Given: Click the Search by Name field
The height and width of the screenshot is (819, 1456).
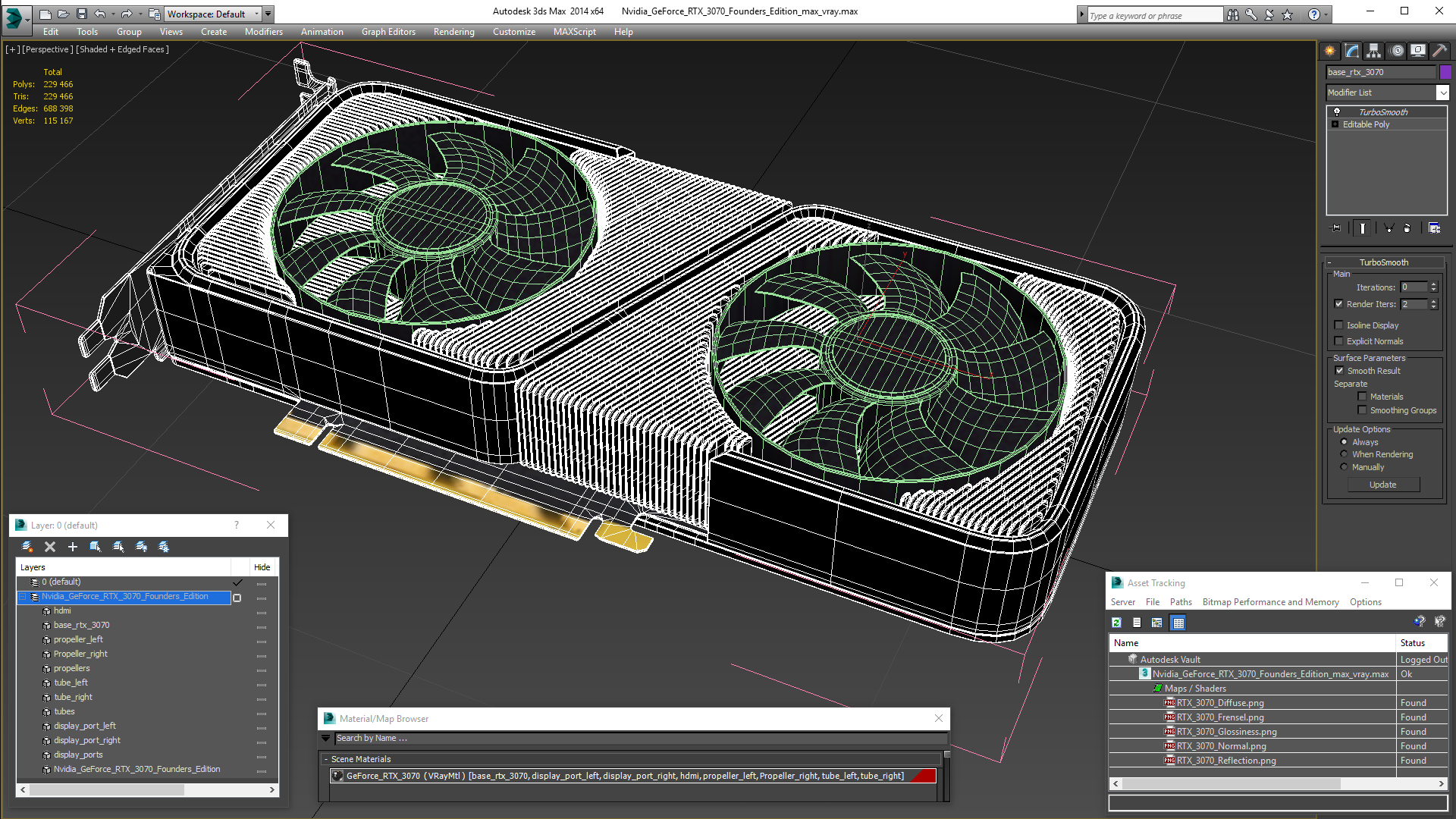Looking at the screenshot, I should (x=640, y=738).
